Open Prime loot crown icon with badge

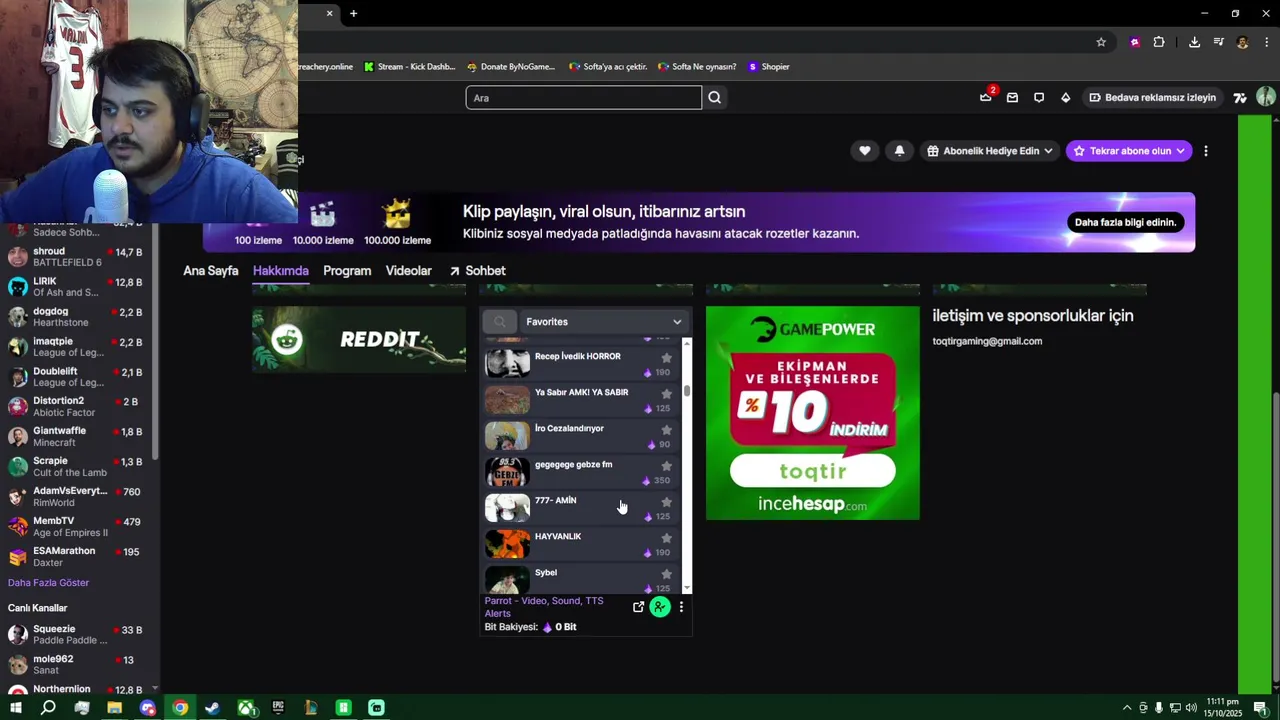(x=986, y=96)
